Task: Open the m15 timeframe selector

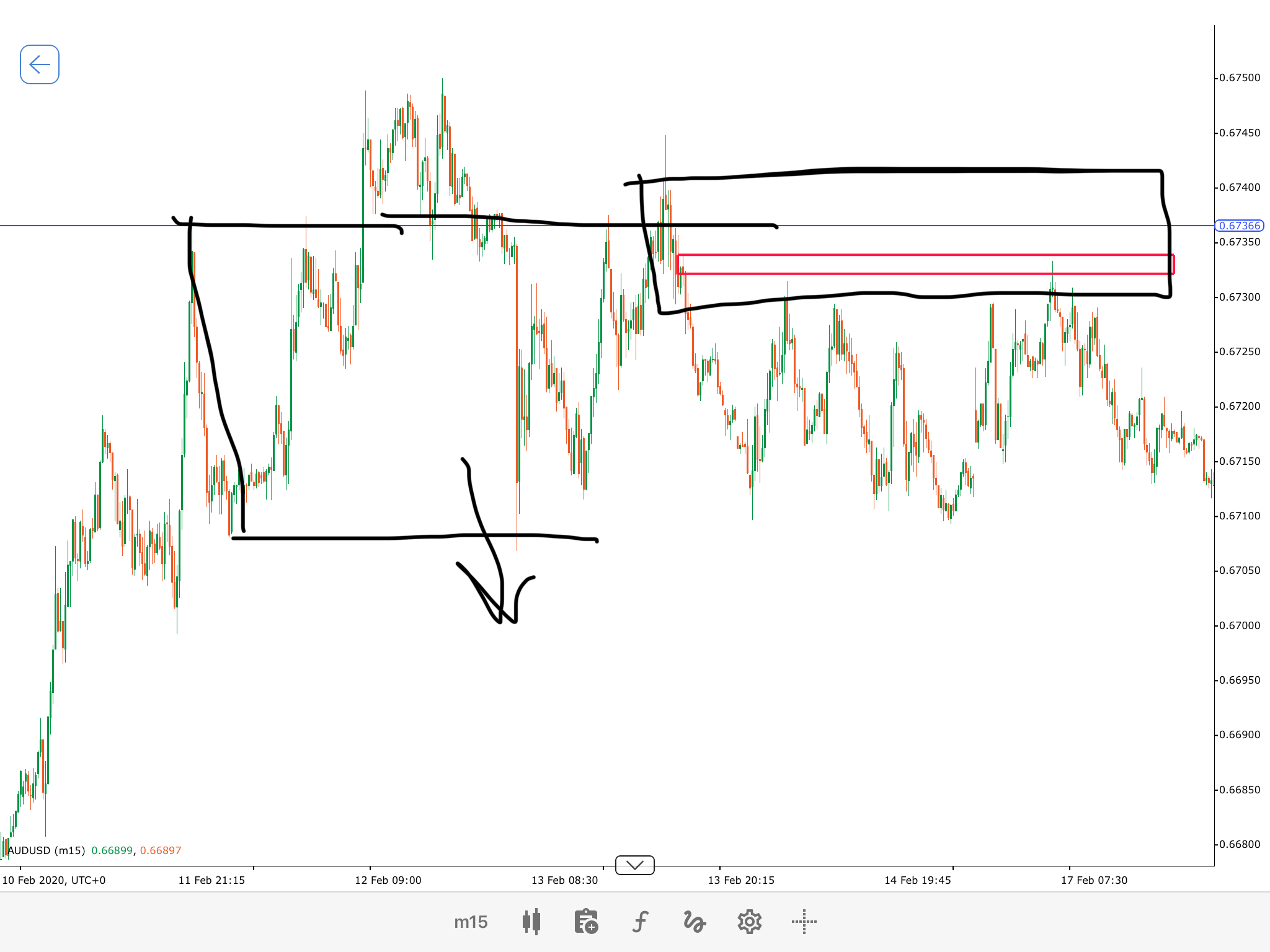Action: (x=471, y=922)
